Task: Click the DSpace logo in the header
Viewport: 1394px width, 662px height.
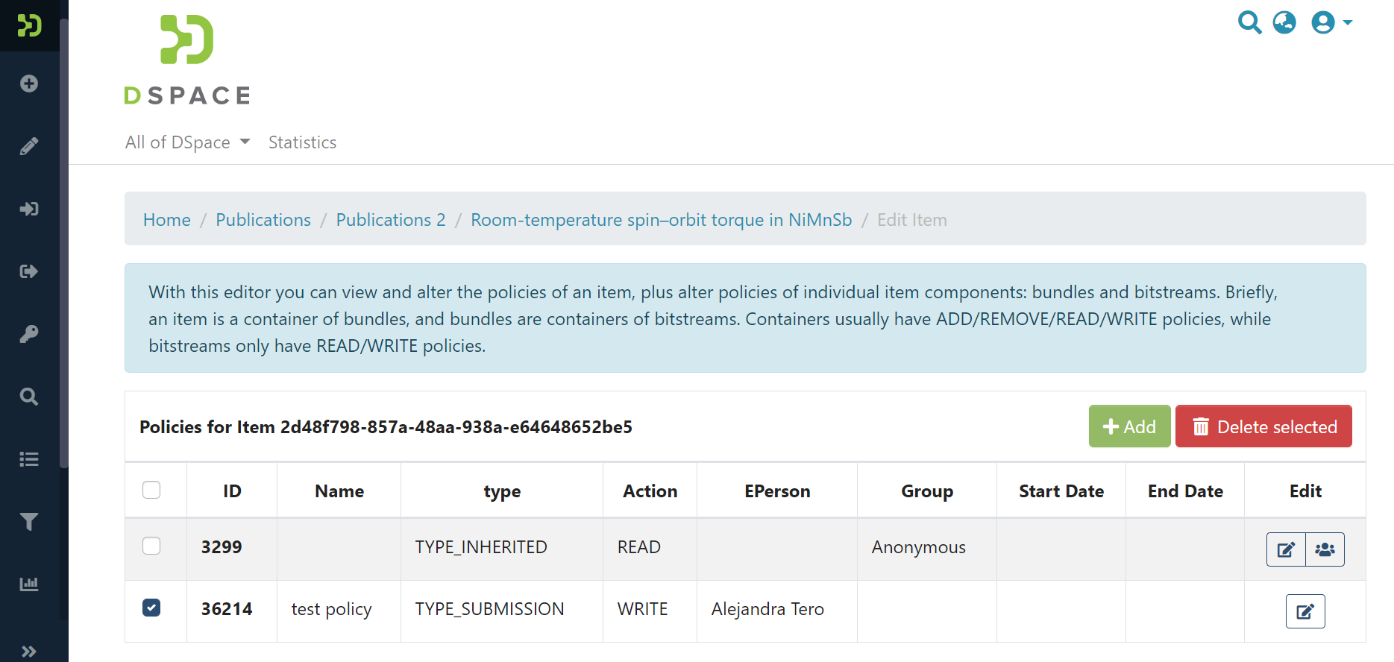Action: [187, 60]
